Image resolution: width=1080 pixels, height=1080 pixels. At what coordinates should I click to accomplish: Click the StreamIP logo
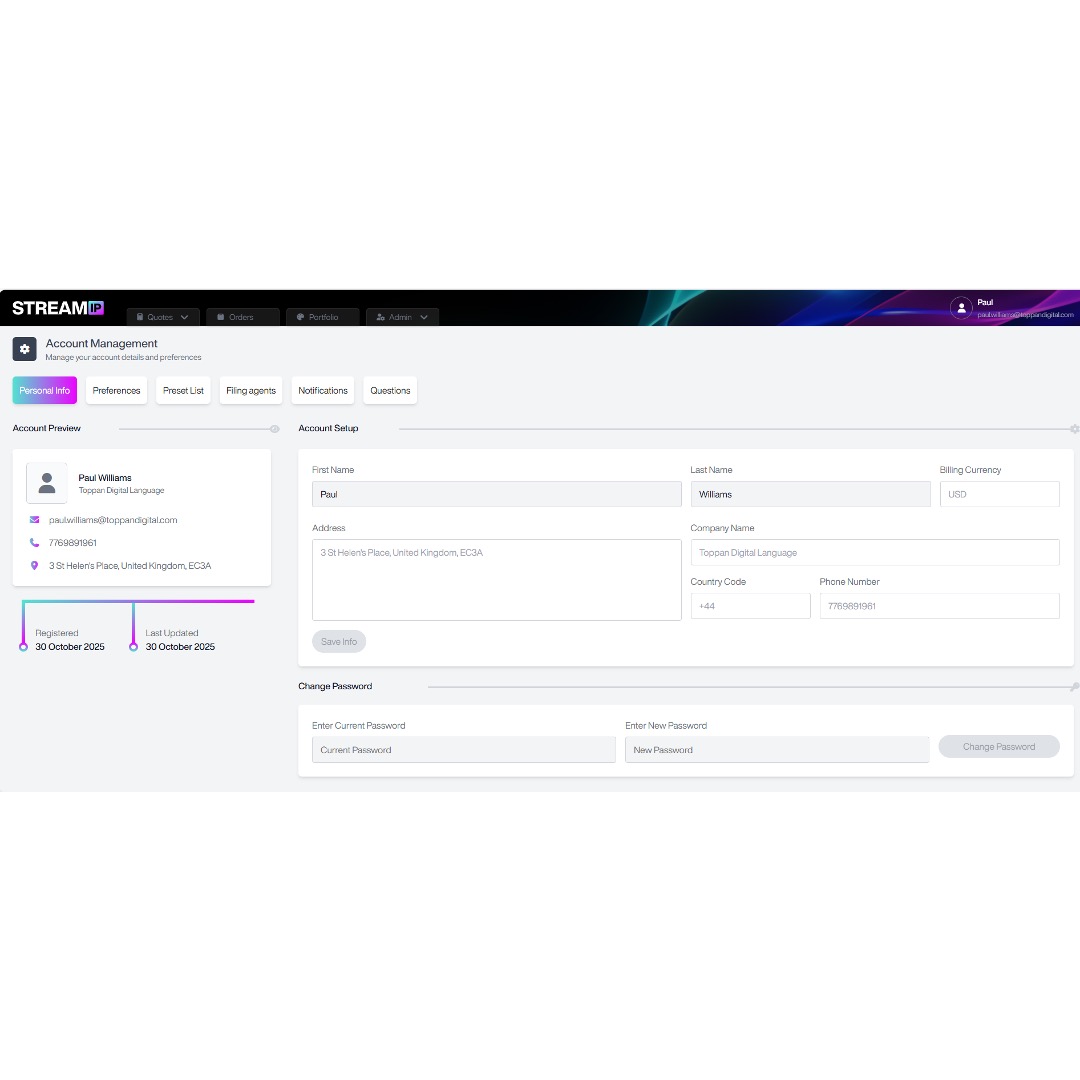point(58,308)
